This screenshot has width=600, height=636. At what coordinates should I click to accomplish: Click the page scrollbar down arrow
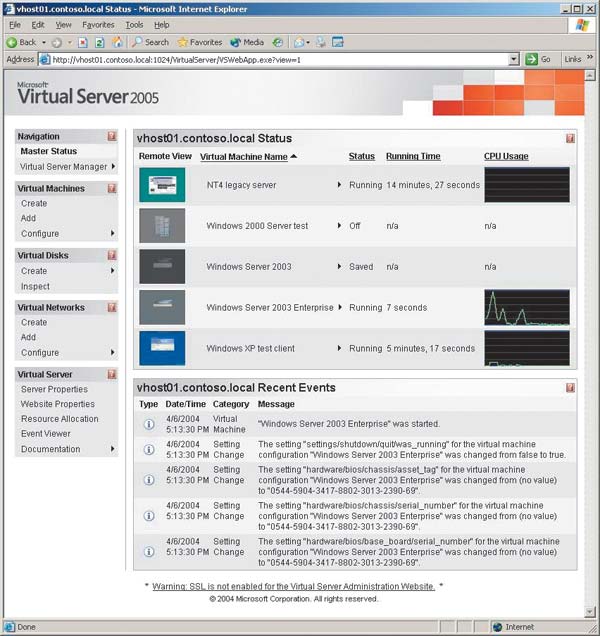coord(590,611)
